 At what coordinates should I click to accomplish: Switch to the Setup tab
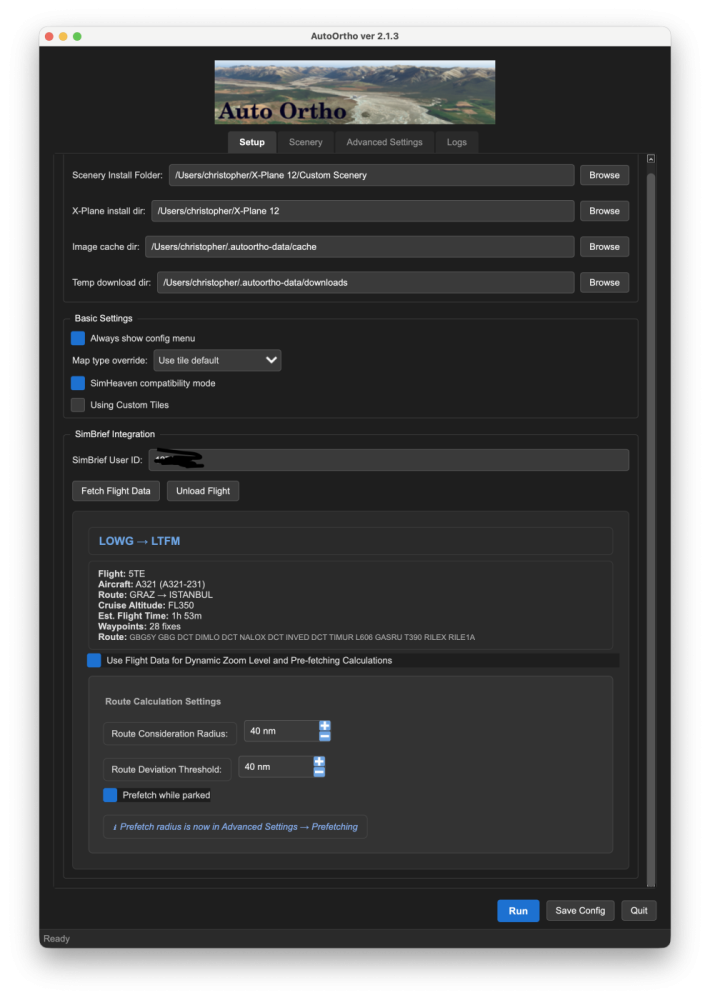click(x=251, y=142)
